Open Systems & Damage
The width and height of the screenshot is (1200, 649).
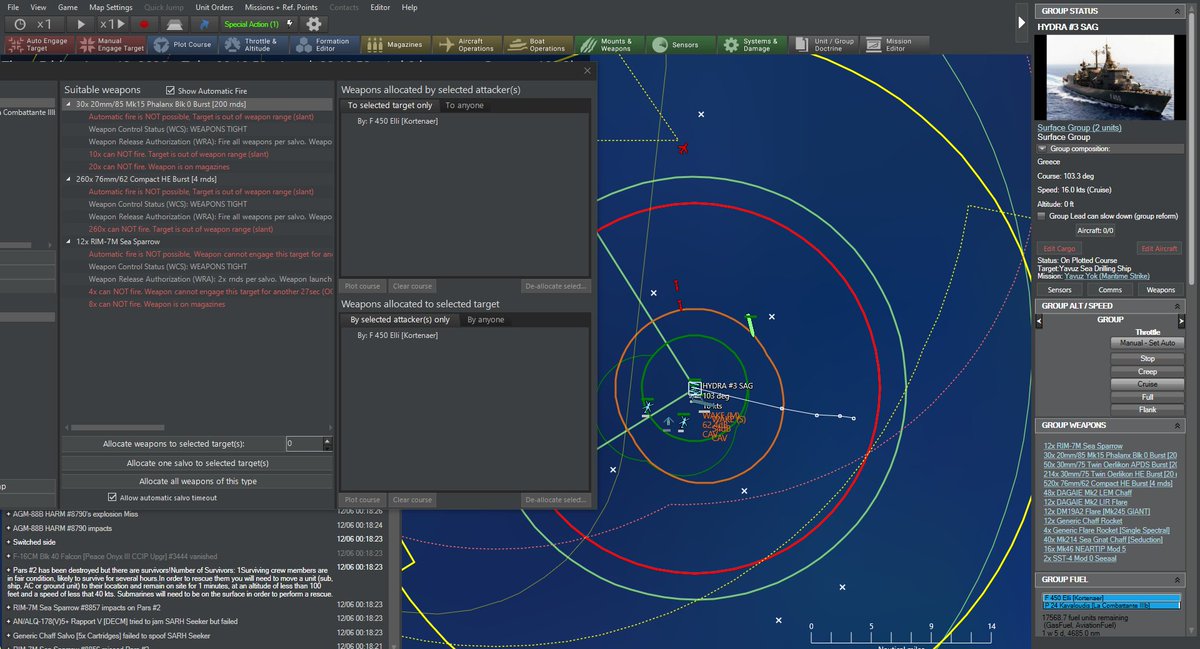pos(750,45)
